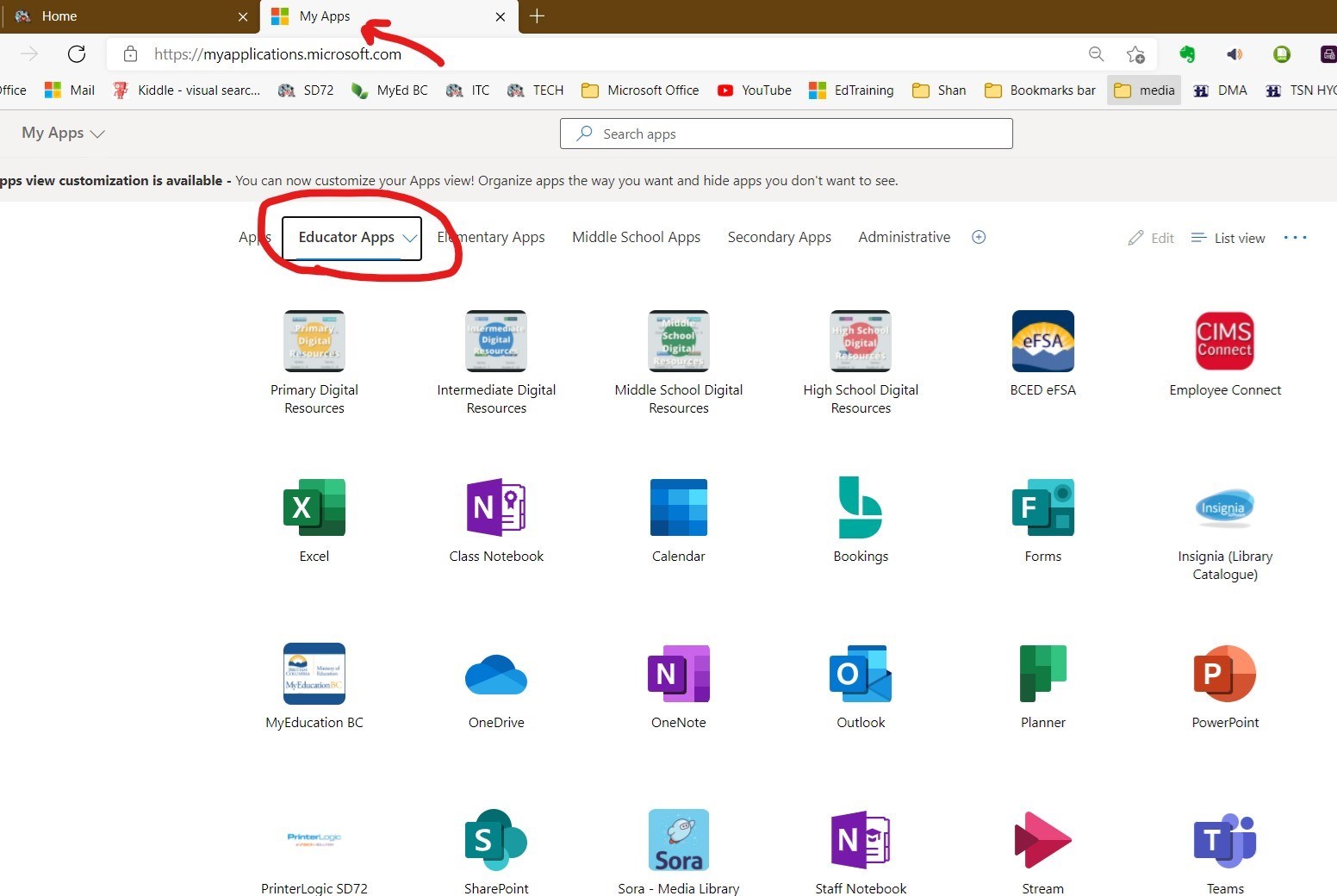1337x896 pixels.
Task: Expand the My Apps dropdown
Action: click(x=63, y=133)
